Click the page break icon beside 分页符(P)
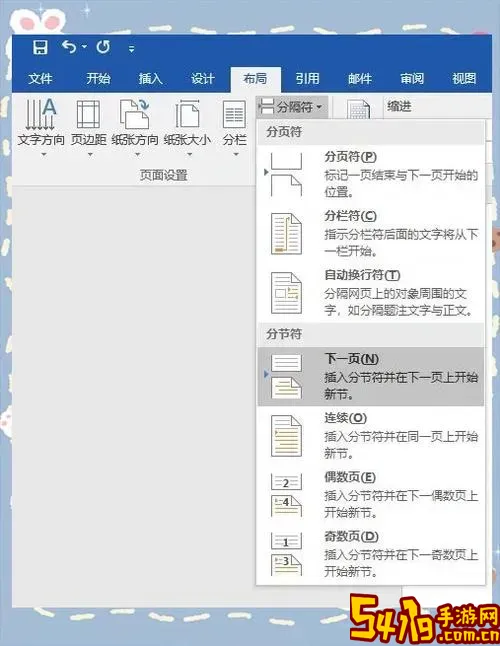The image size is (500, 646). click(x=286, y=174)
